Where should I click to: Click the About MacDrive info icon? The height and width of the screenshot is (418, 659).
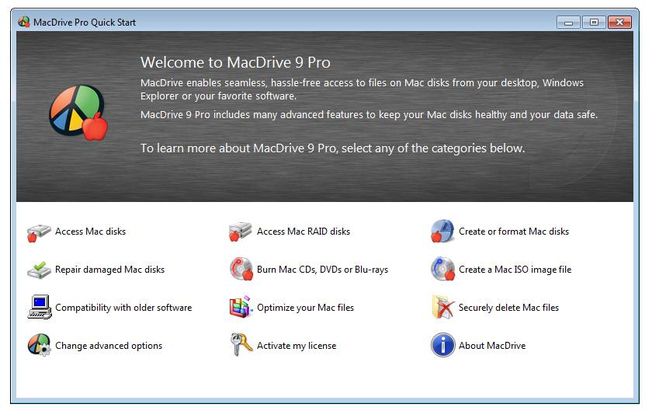(443, 345)
